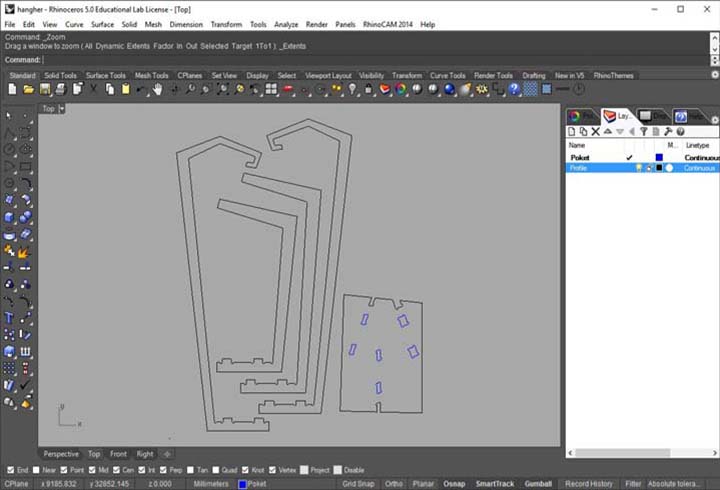This screenshot has height=490, width=720.
Task: Toggle the Point osnap checkbox
Action: click(x=64, y=470)
